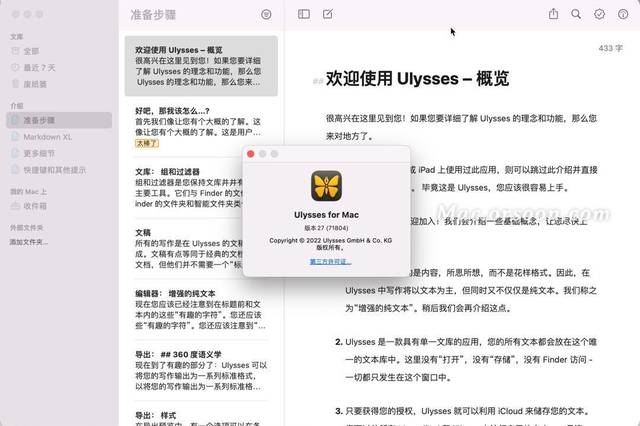Image resolution: width=640 pixels, height=426 pixels.
Task: Click the 废纸篓 trash icon
Action: [x=15, y=84]
